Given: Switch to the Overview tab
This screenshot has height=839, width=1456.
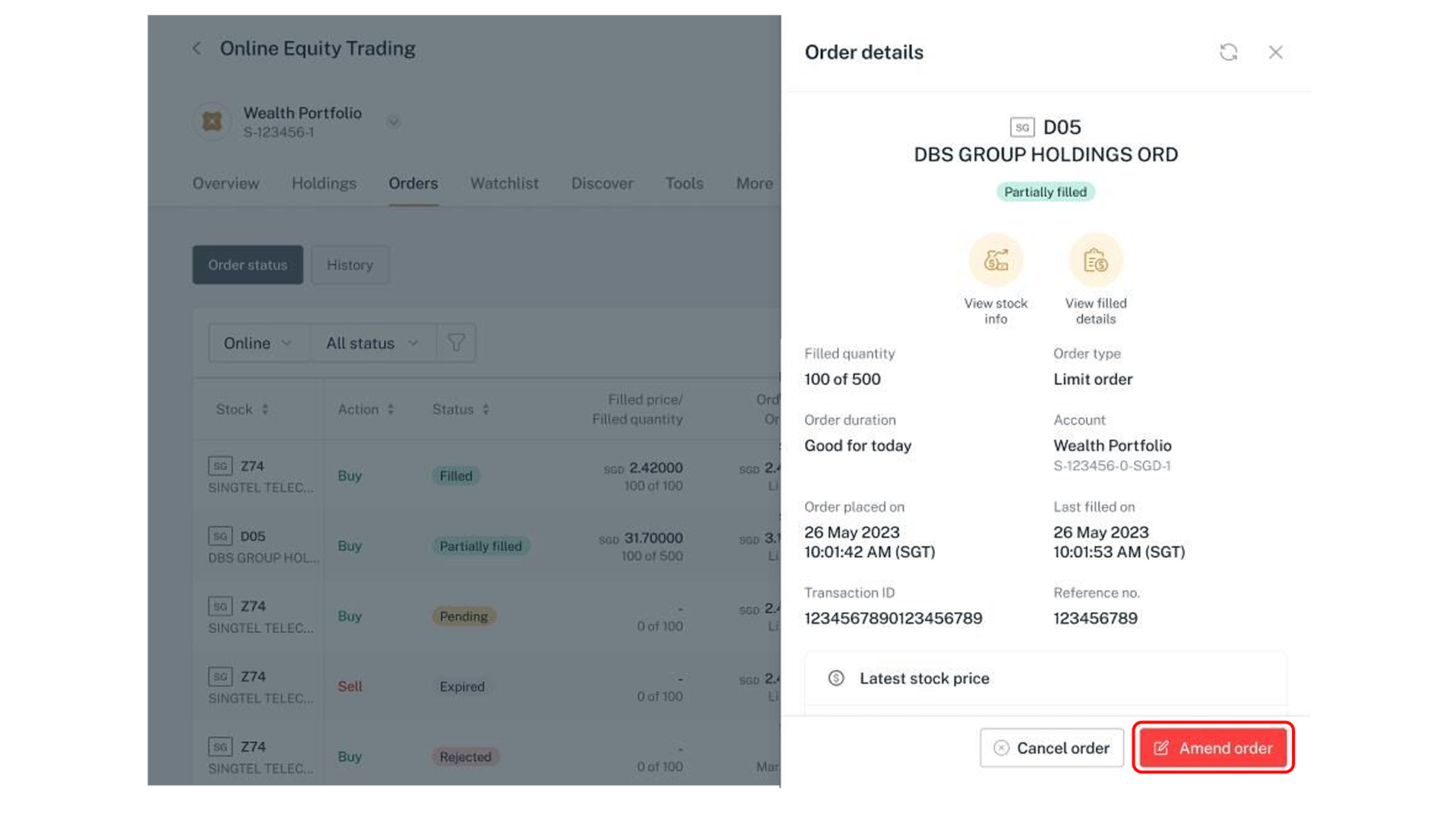Looking at the screenshot, I should pos(226,183).
